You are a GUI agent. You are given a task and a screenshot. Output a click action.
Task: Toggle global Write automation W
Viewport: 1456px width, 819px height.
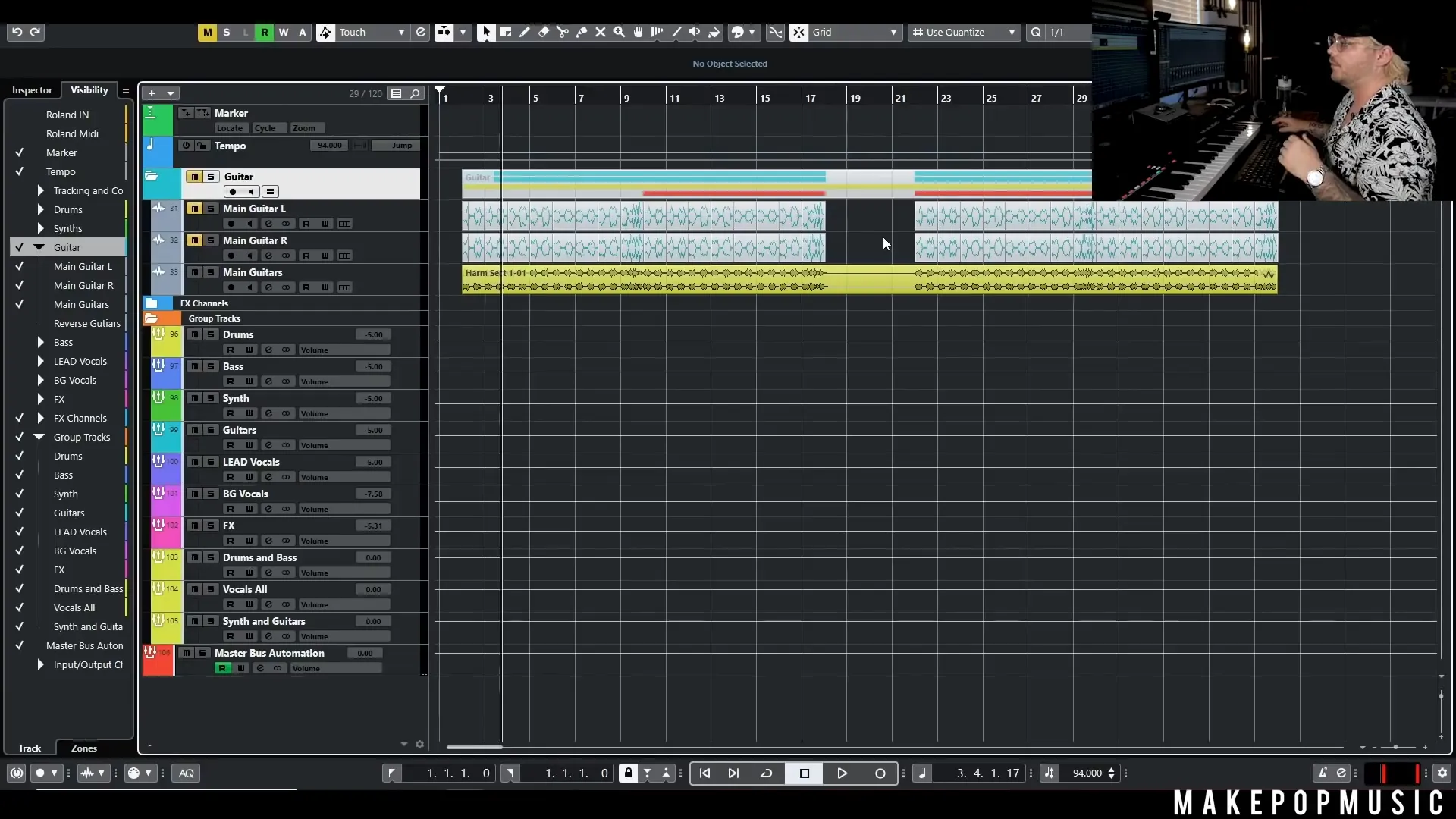(283, 32)
